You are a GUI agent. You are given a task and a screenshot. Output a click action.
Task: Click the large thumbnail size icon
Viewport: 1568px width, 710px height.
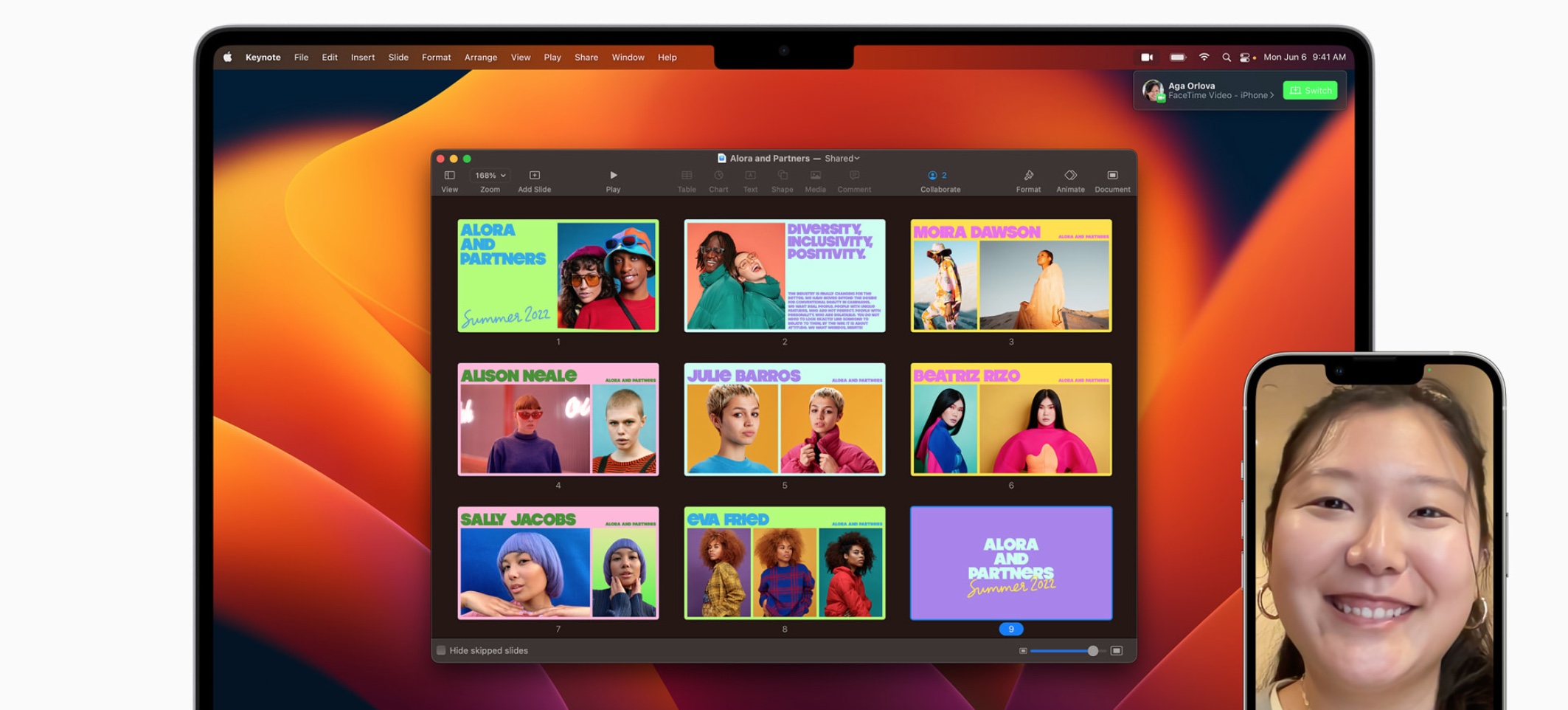point(1117,650)
